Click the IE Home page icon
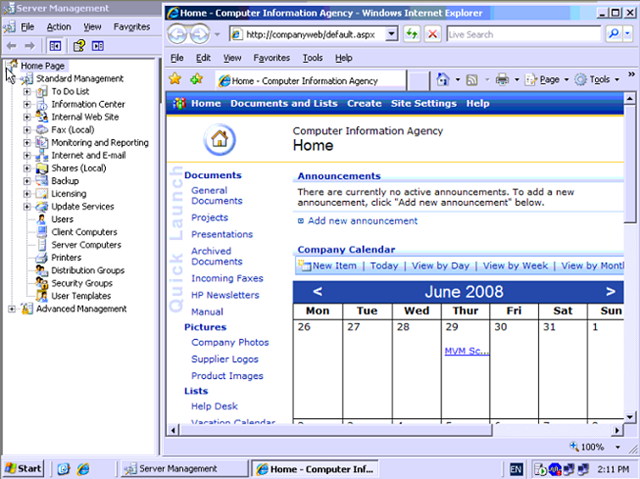The height and width of the screenshot is (479, 640). pyautogui.click(x=442, y=80)
